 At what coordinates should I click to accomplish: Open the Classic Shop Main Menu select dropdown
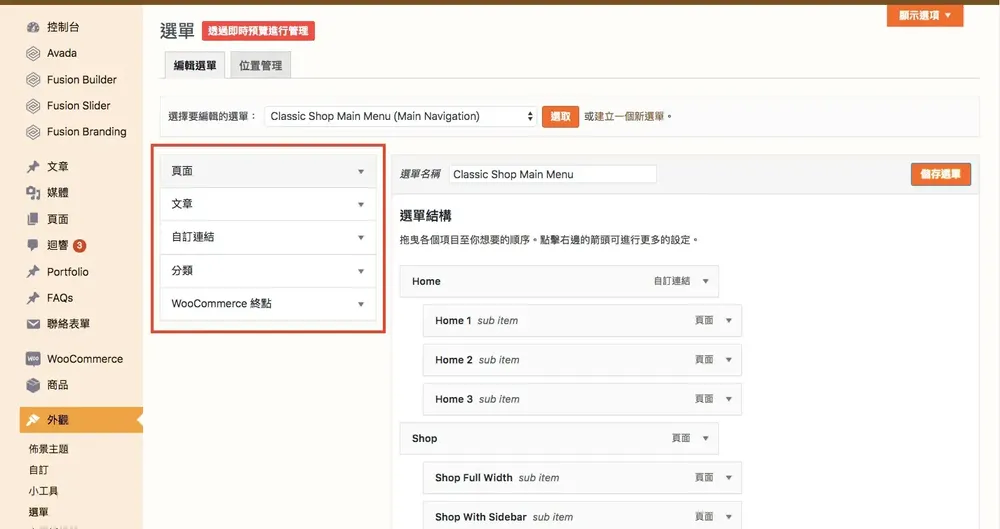click(401, 116)
